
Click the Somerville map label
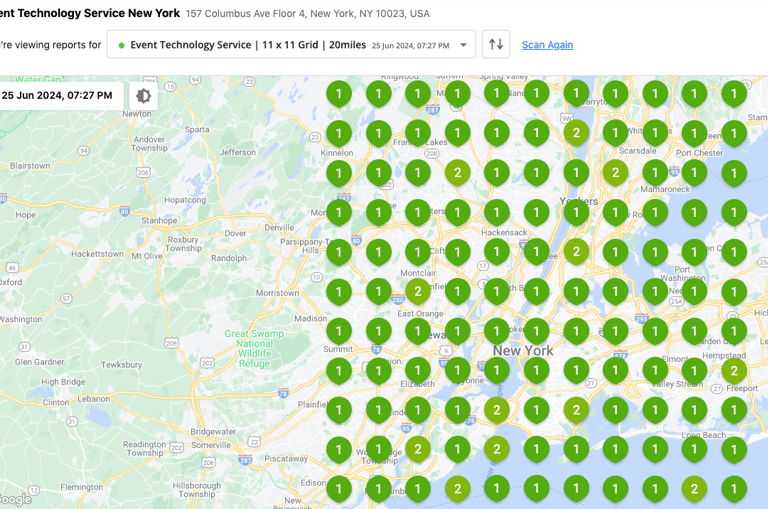(211, 445)
